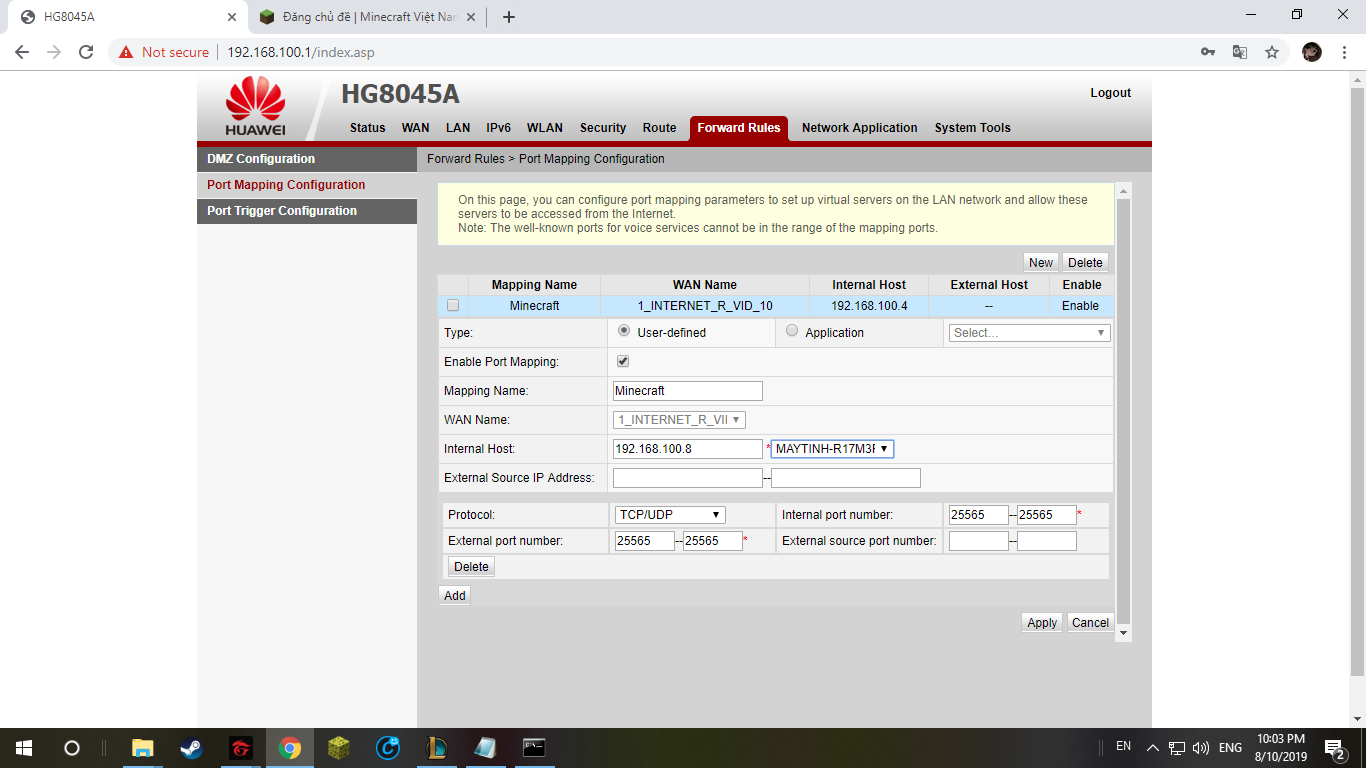
Task: Open Steam from the taskbar
Action: (191, 747)
